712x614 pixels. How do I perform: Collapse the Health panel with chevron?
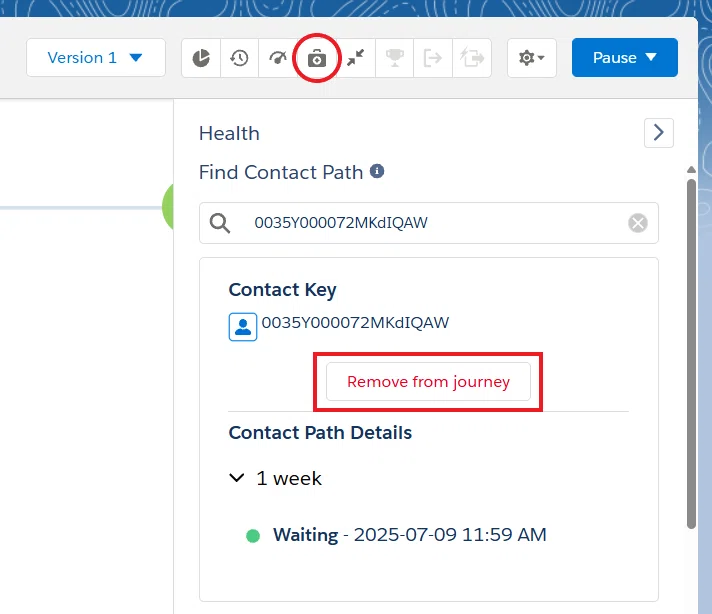[659, 133]
